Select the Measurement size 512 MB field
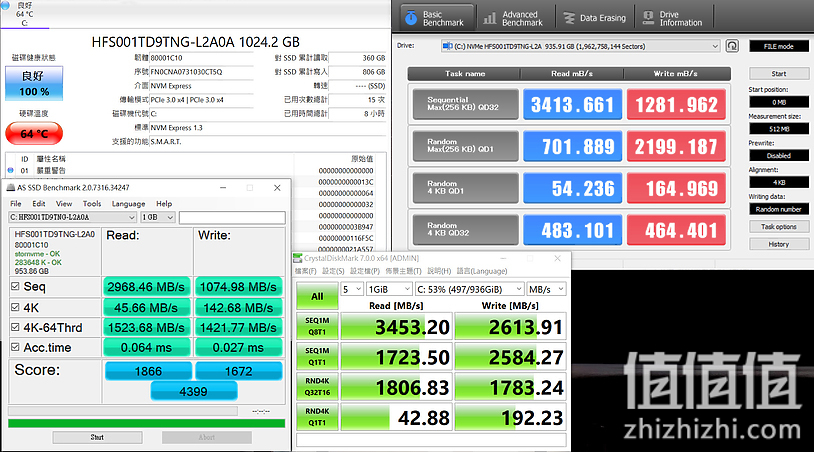The width and height of the screenshot is (814, 452). click(779, 129)
